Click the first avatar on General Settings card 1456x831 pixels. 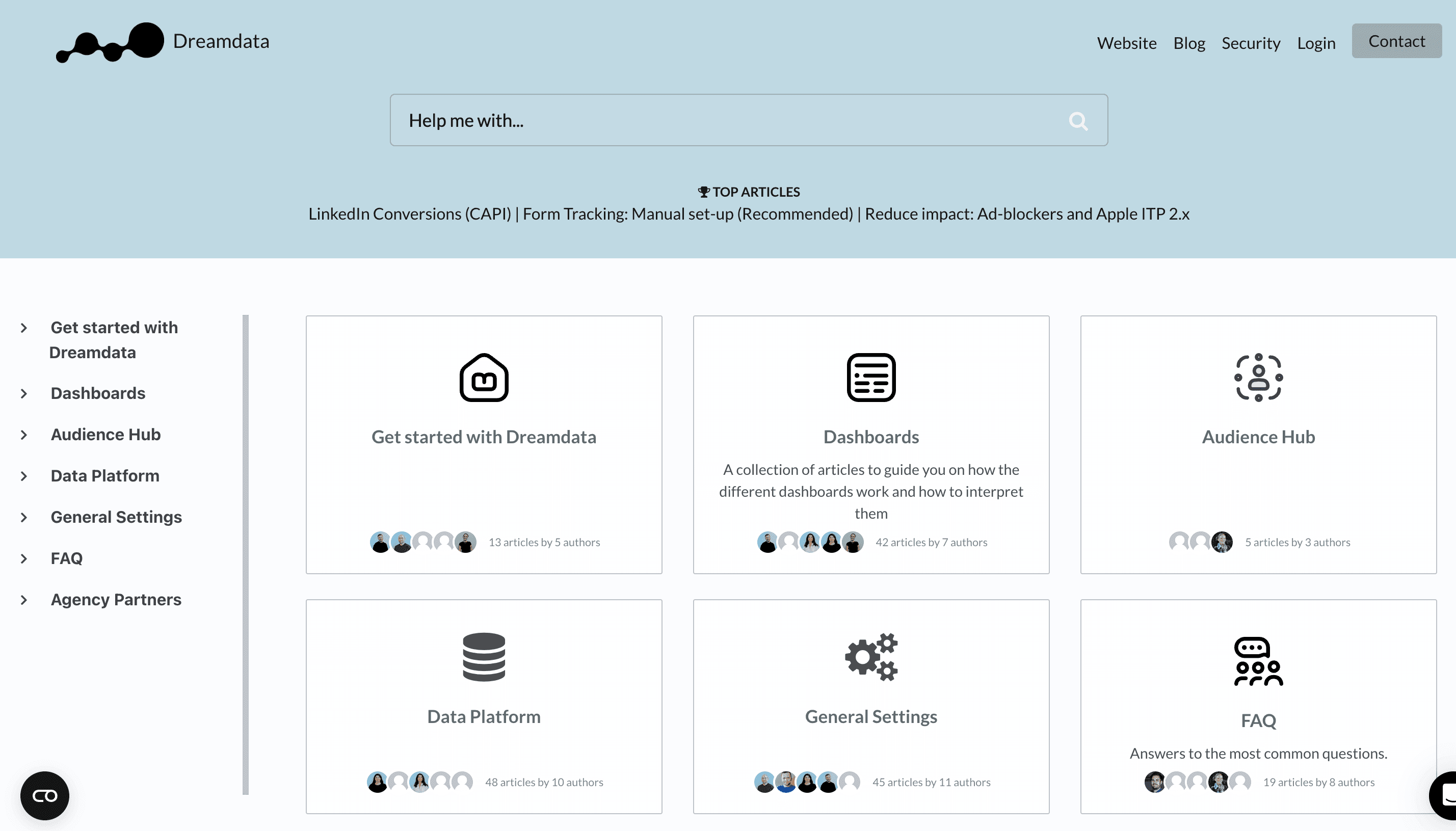[764, 782]
